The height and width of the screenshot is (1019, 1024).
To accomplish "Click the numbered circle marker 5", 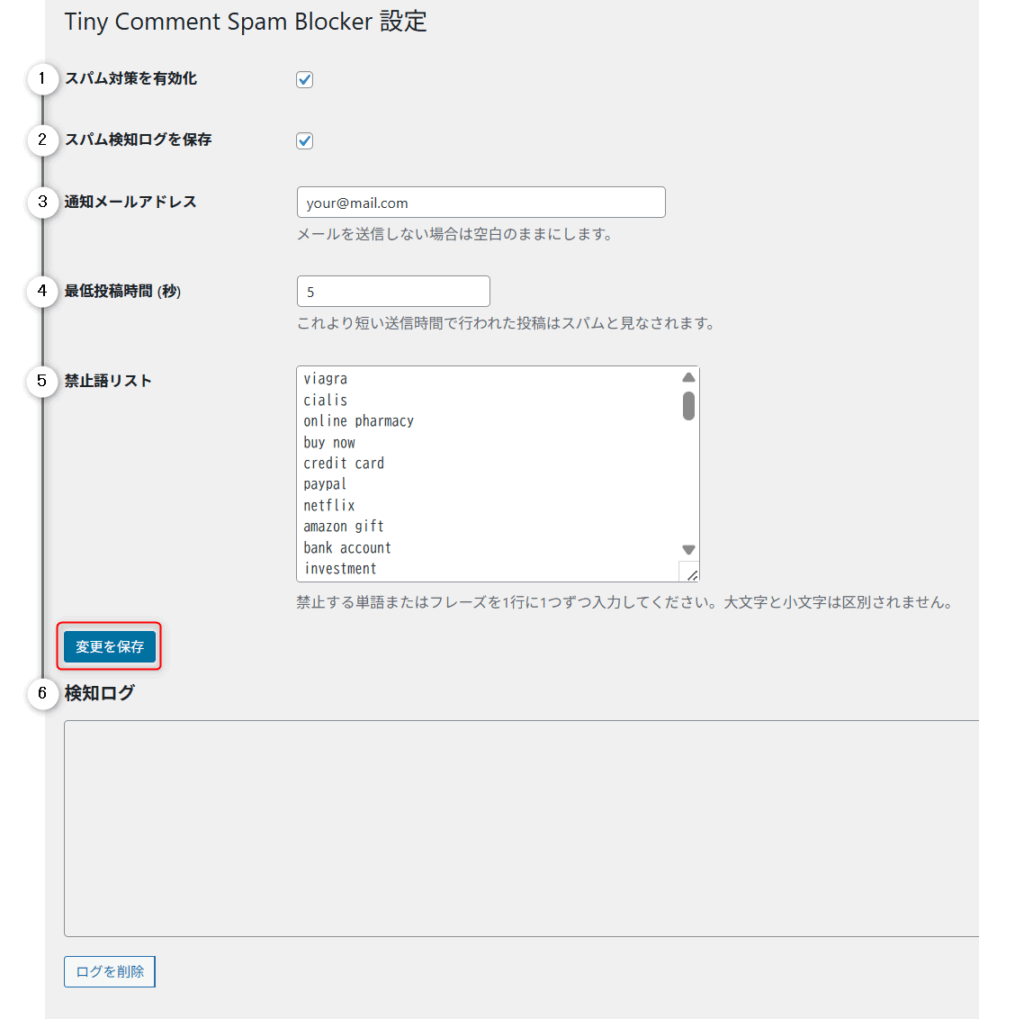I will pos(42,381).
